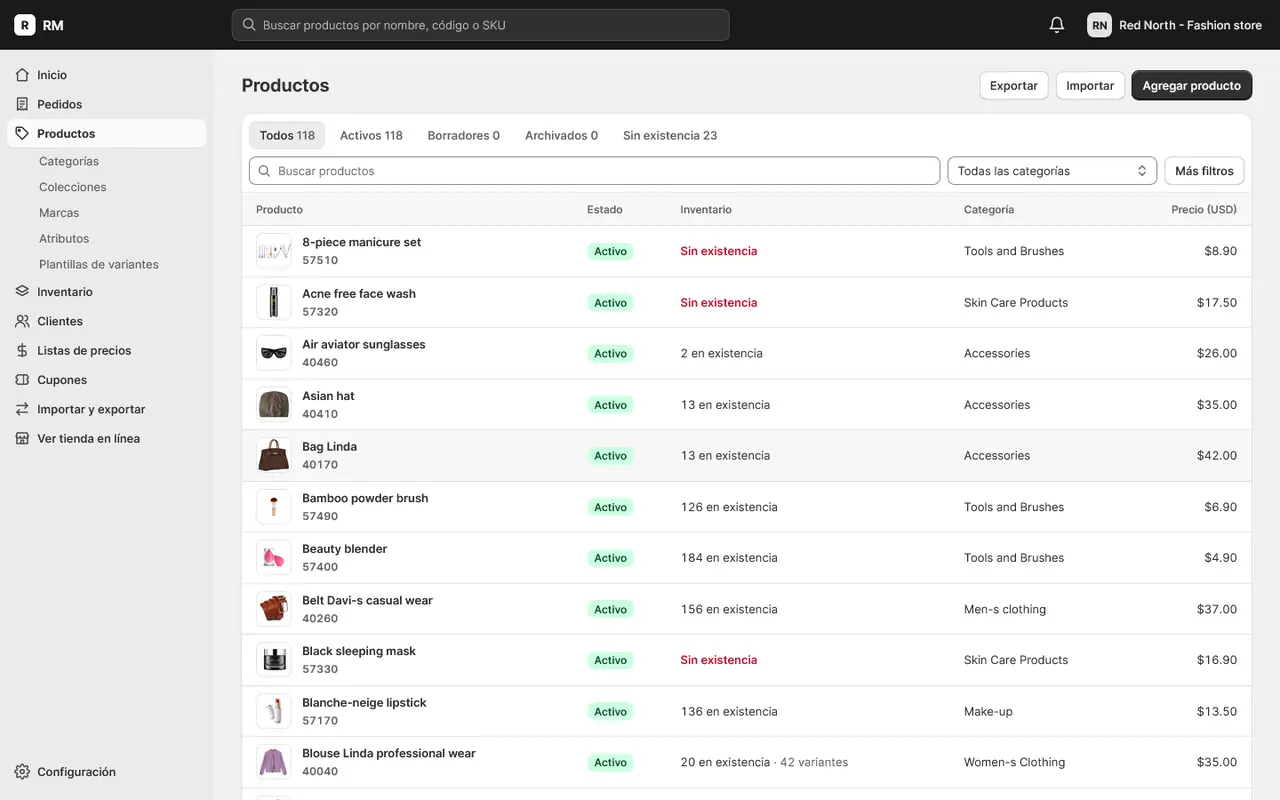Open the Bag Linda product thumbnail
The height and width of the screenshot is (800, 1280).
coord(274,456)
